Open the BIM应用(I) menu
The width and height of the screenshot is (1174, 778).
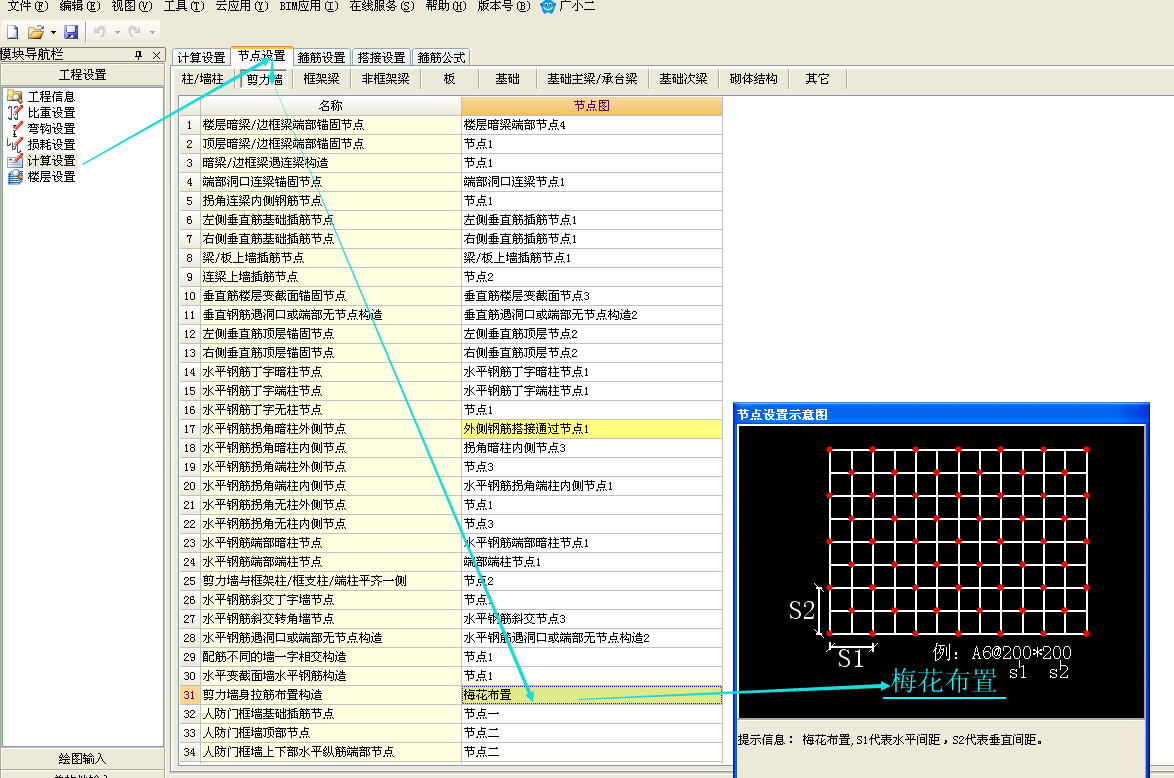308,6
